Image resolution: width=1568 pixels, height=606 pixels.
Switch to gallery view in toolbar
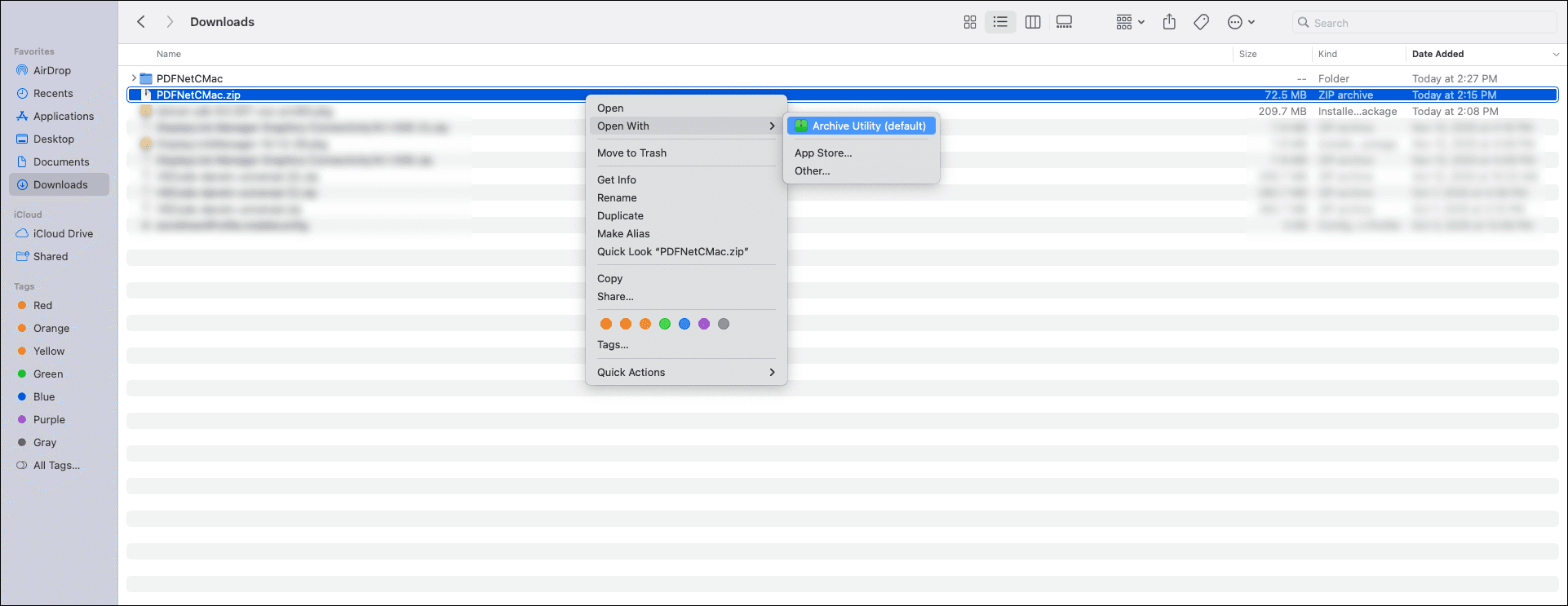[x=1064, y=23]
